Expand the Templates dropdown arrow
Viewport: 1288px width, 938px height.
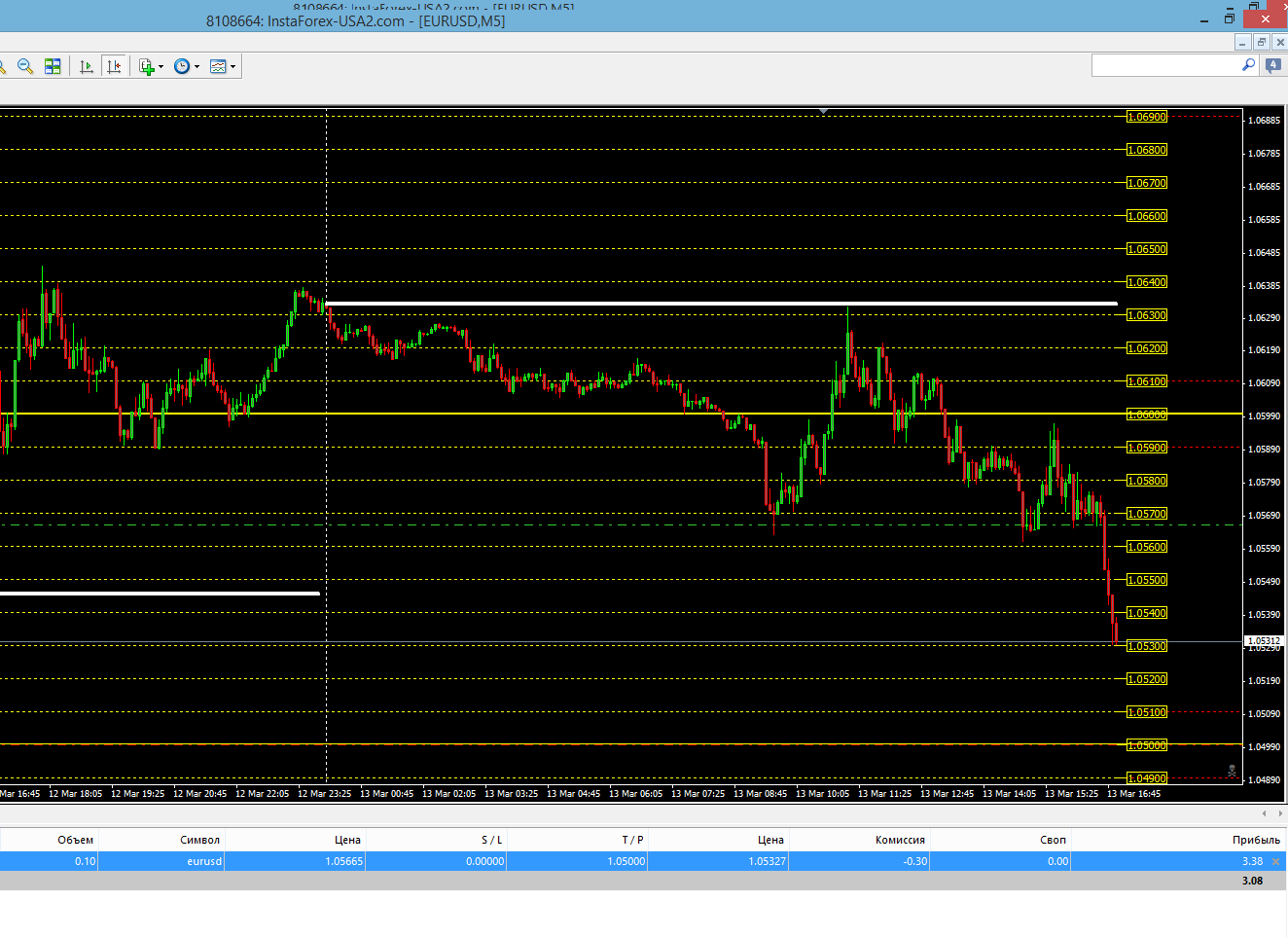233,67
